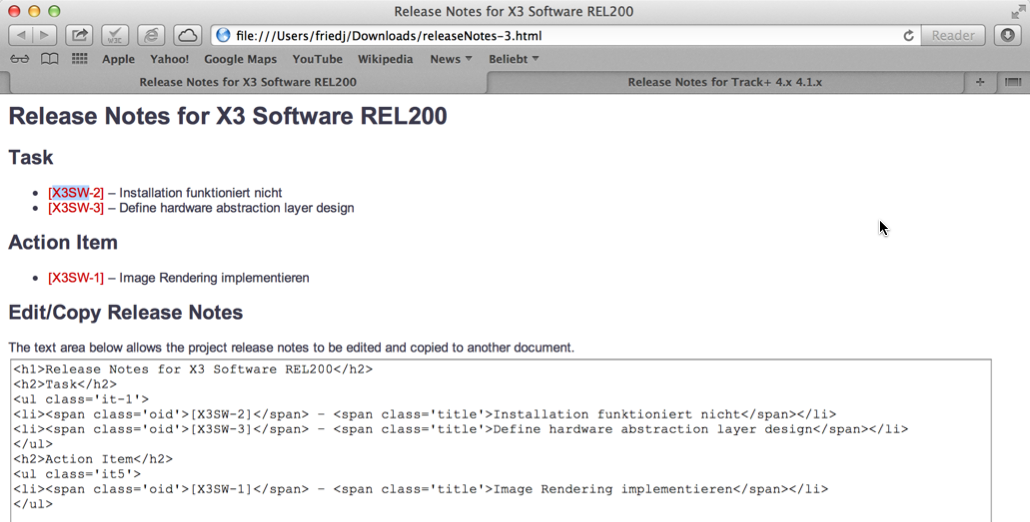The height and width of the screenshot is (522, 1030).
Task: Expand the Beliebt bookmarks folder
Action: [514, 59]
